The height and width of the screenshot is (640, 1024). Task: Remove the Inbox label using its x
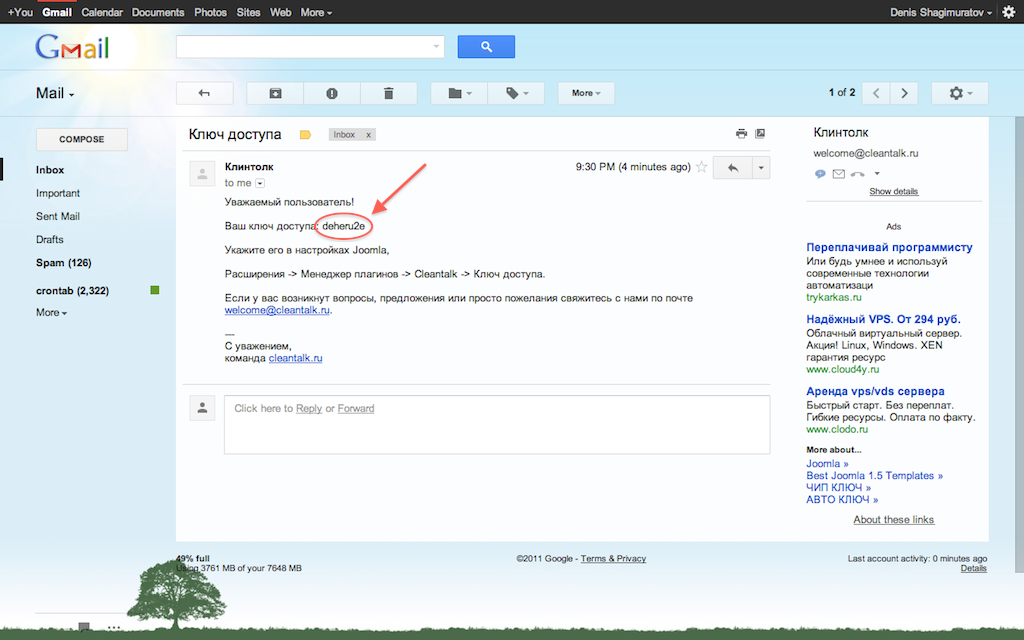pos(368,134)
